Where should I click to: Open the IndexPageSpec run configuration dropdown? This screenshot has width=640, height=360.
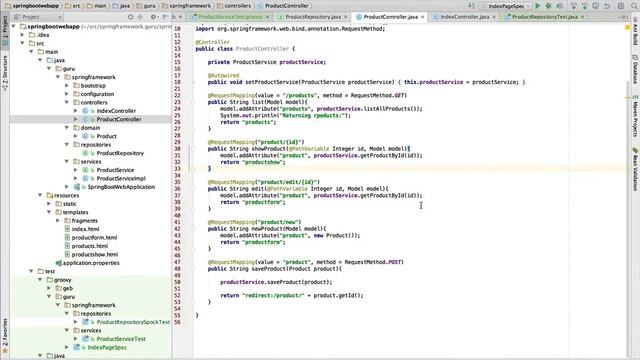506,6
